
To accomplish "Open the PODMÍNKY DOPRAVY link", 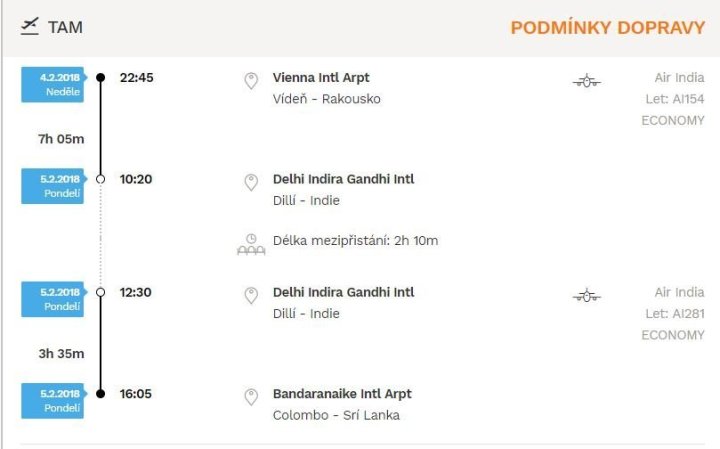I will point(607,28).
